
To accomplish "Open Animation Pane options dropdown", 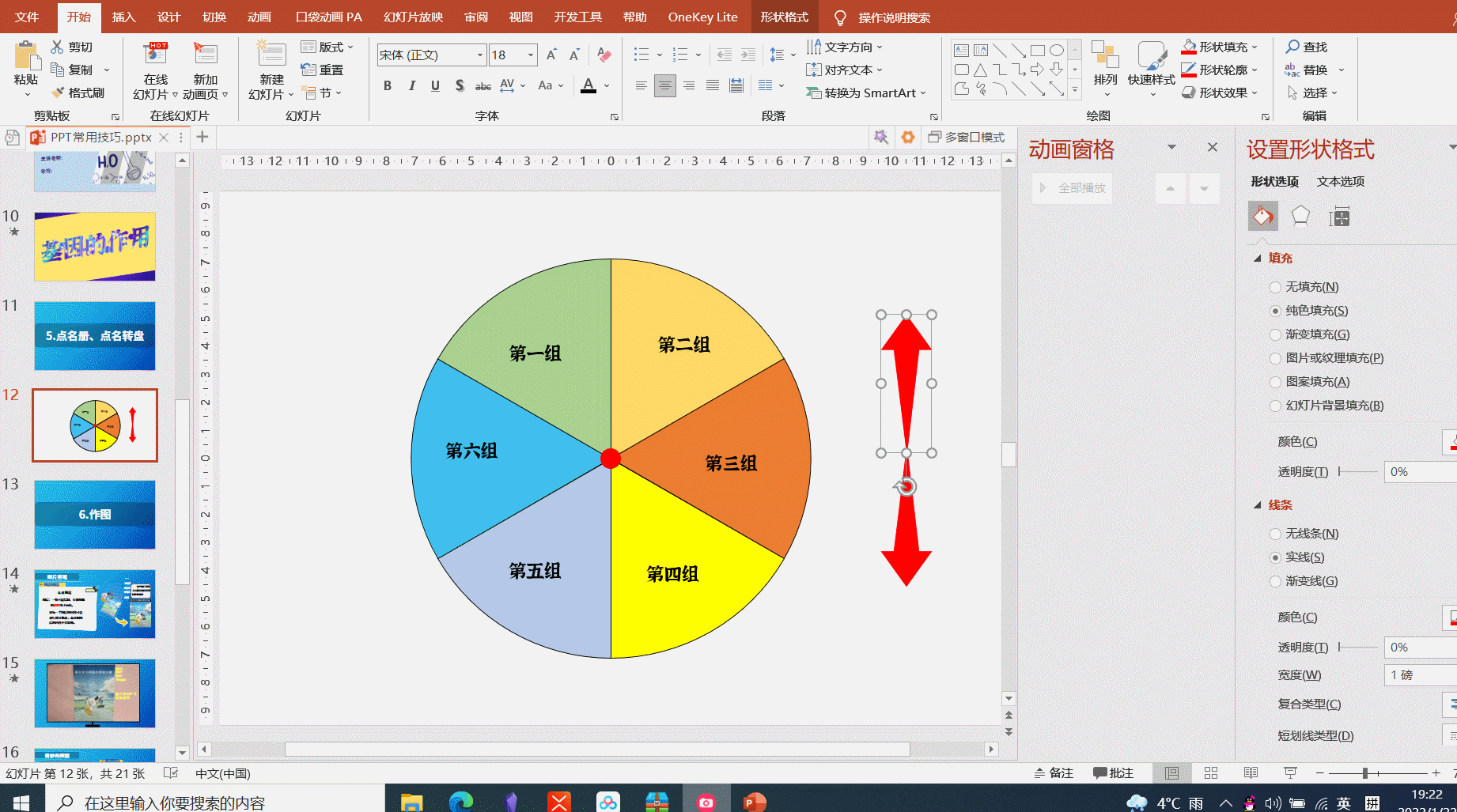I will pos(1172,147).
